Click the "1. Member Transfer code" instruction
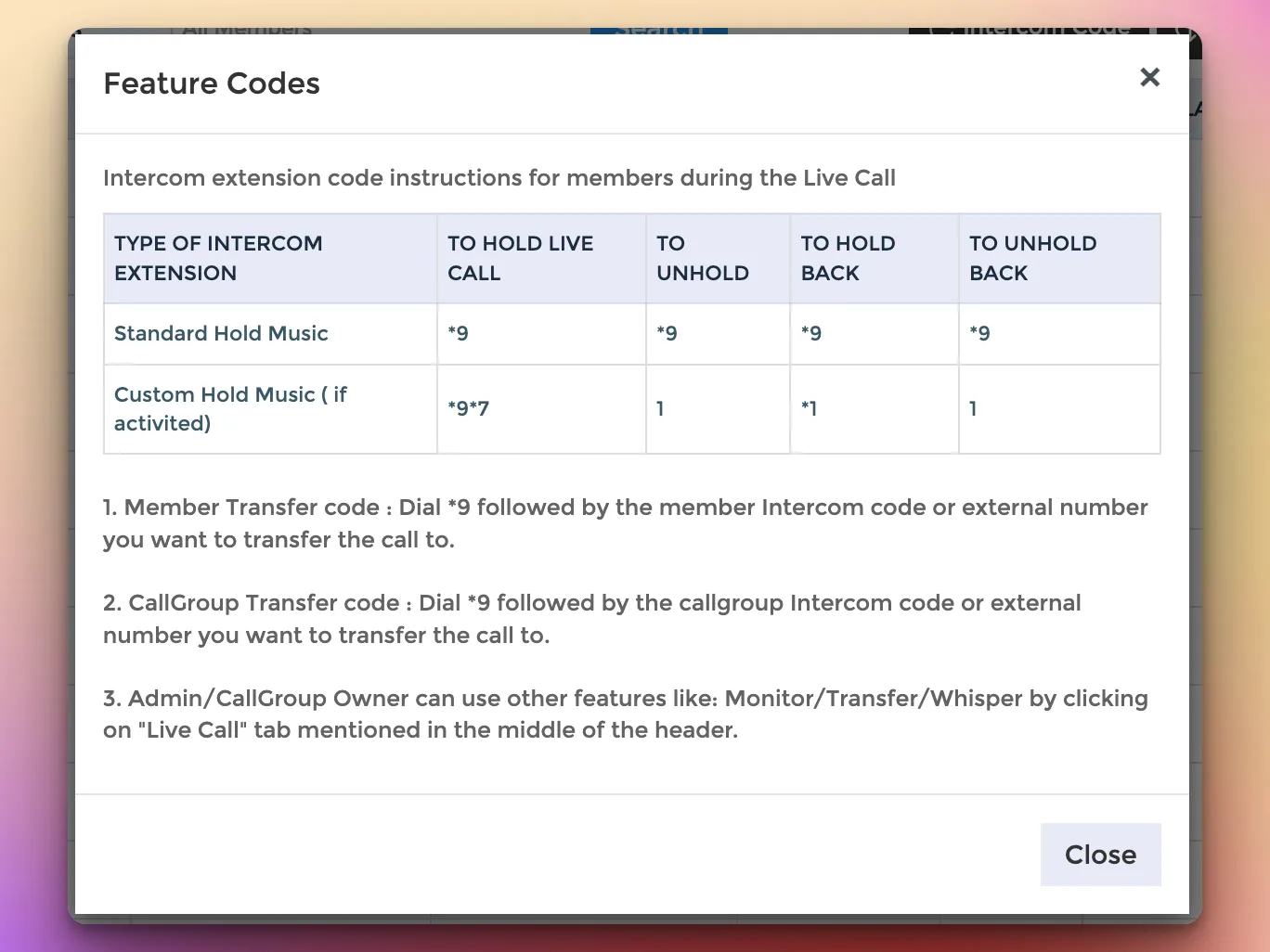 pos(626,524)
